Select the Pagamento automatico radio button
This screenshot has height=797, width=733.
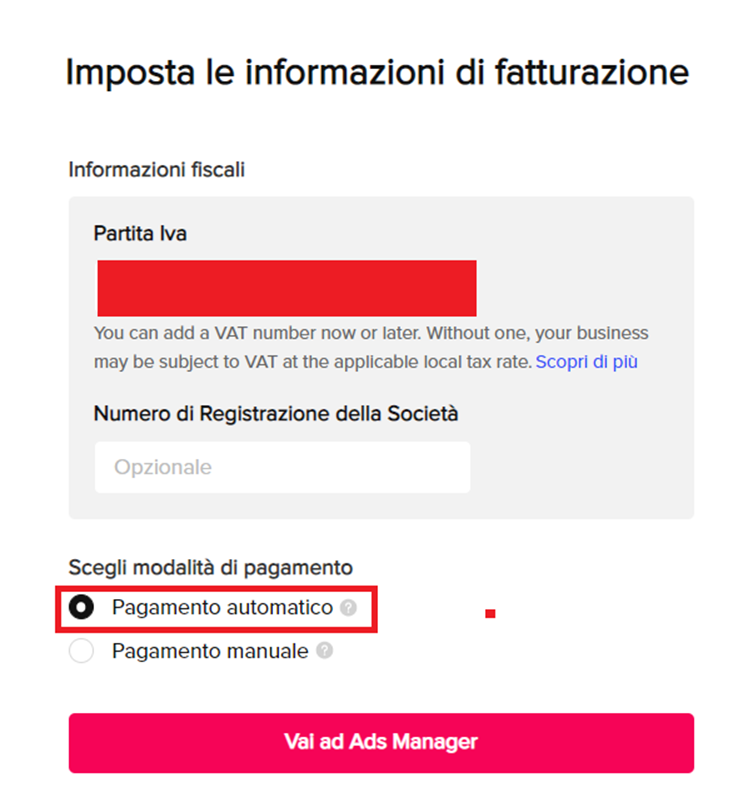click(81, 607)
